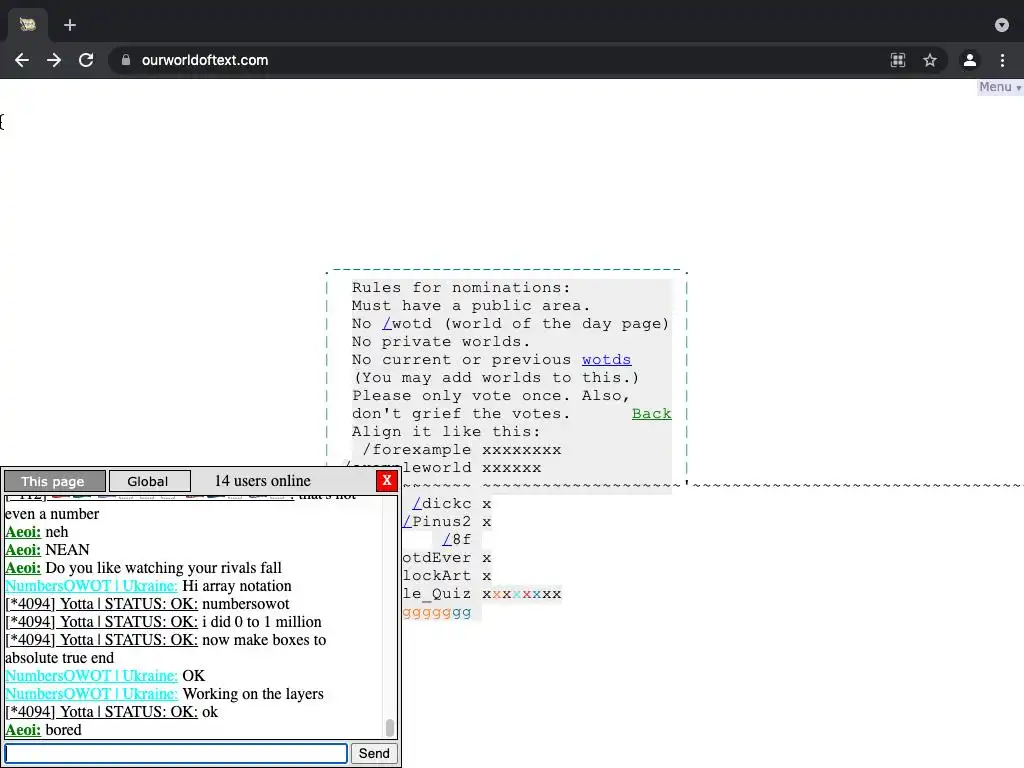Go forward using the browser forward arrow

pyautogui.click(x=54, y=60)
